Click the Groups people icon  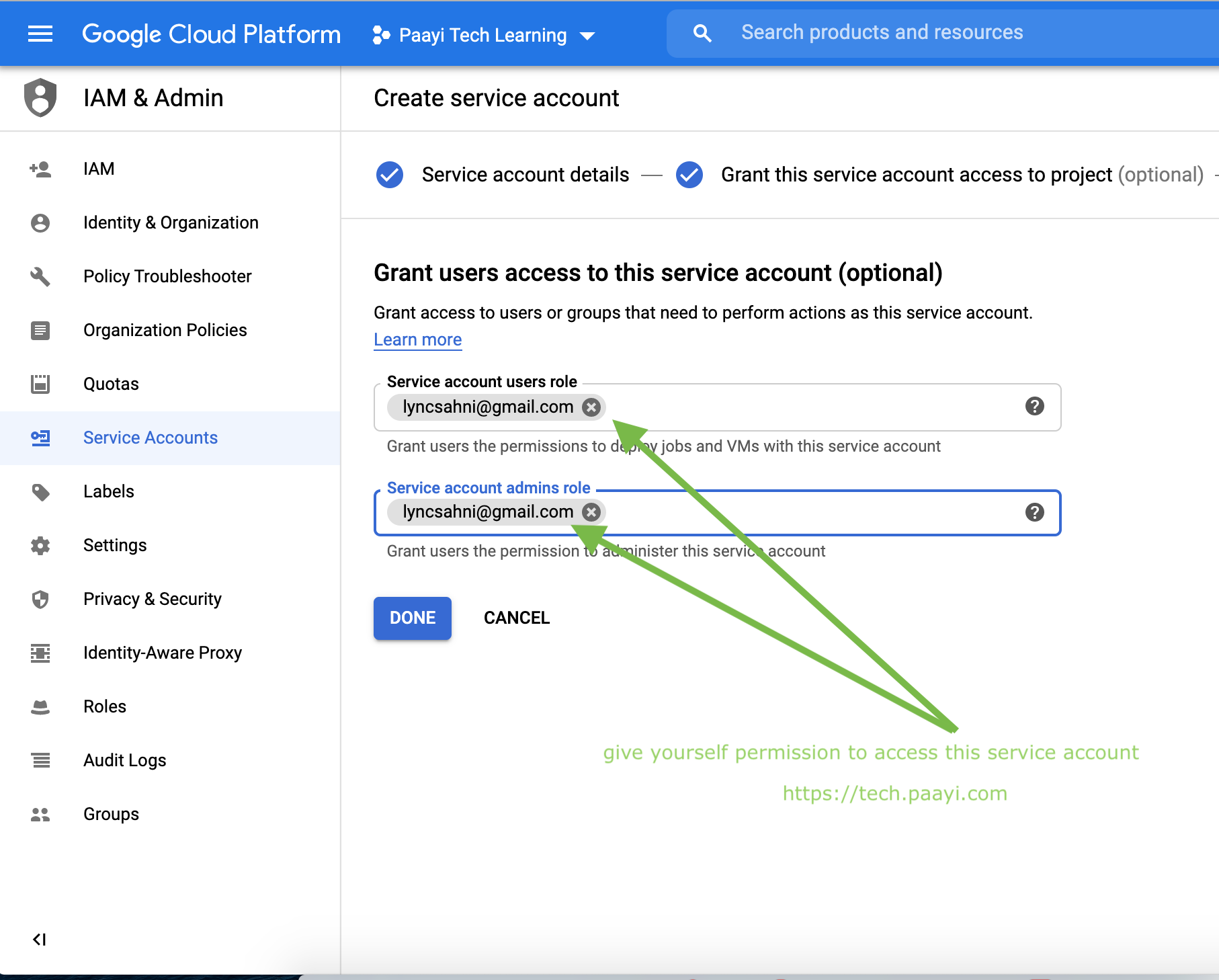point(40,814)
